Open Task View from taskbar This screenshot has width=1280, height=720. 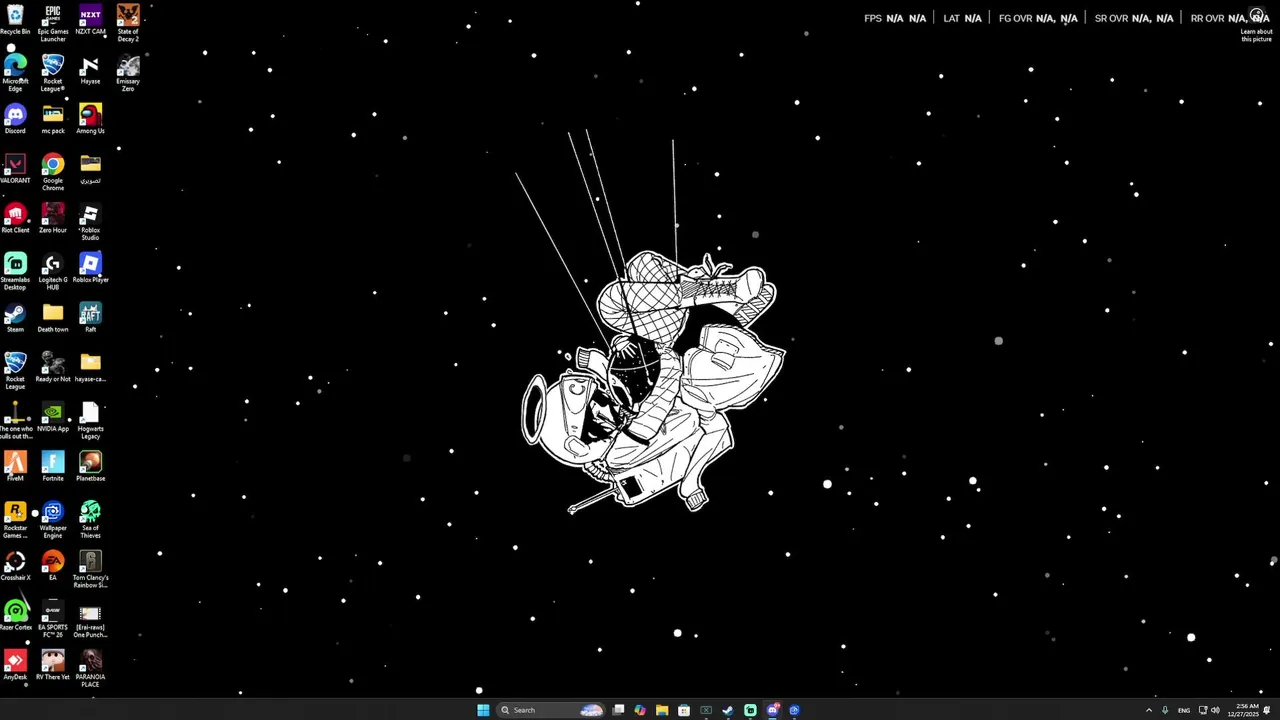coord(618,710)
